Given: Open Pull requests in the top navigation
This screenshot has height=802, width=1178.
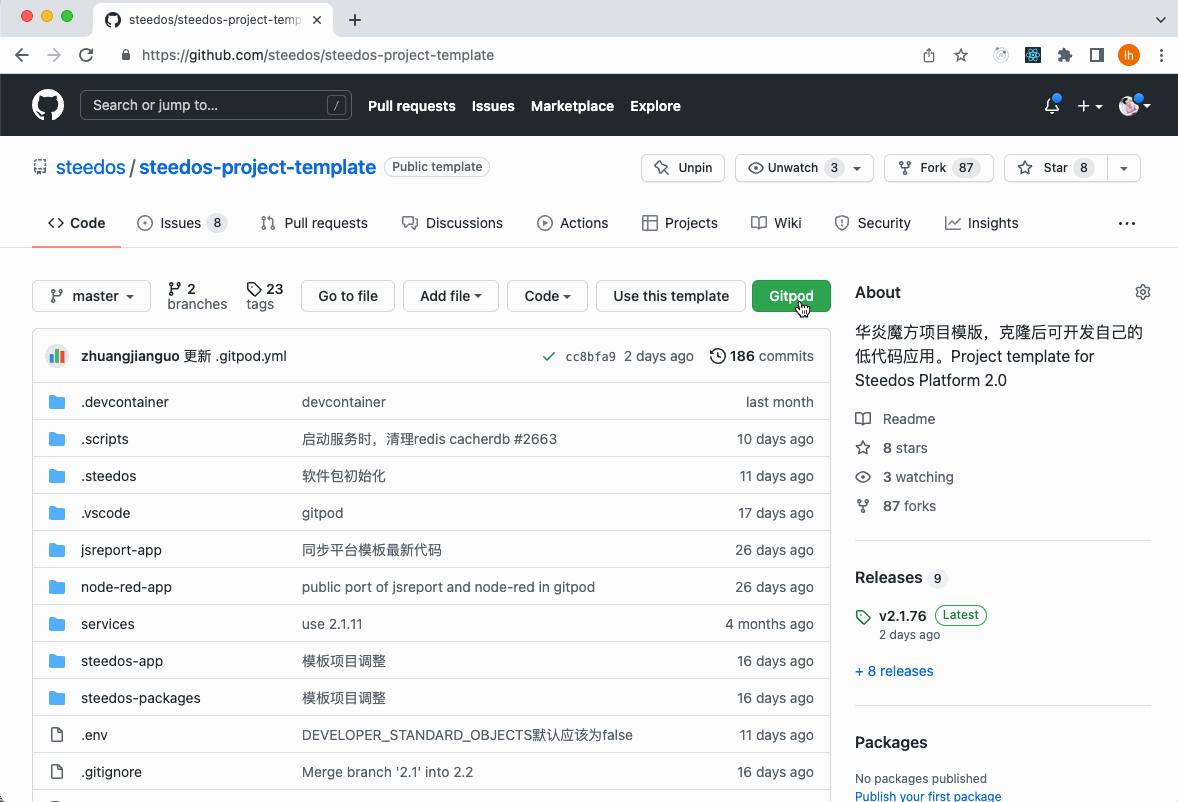Looking at the screenshot, I should point(412,106).
